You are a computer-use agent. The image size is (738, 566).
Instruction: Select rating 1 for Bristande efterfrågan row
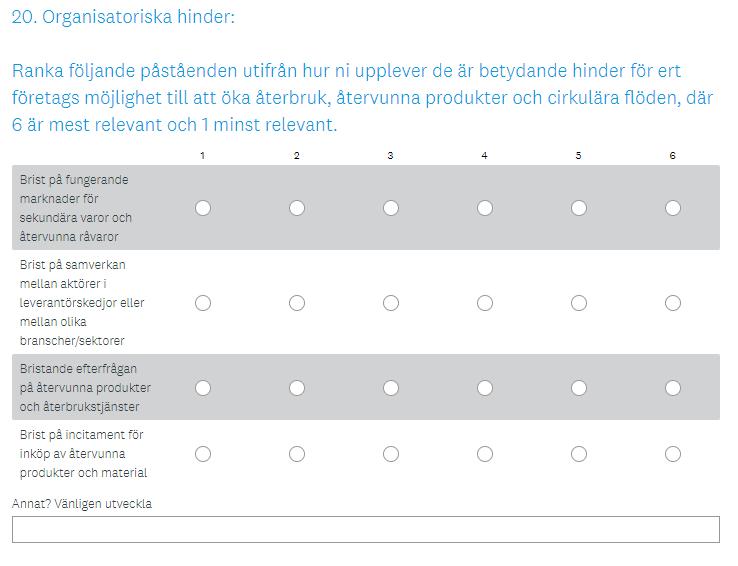[203, 388]
